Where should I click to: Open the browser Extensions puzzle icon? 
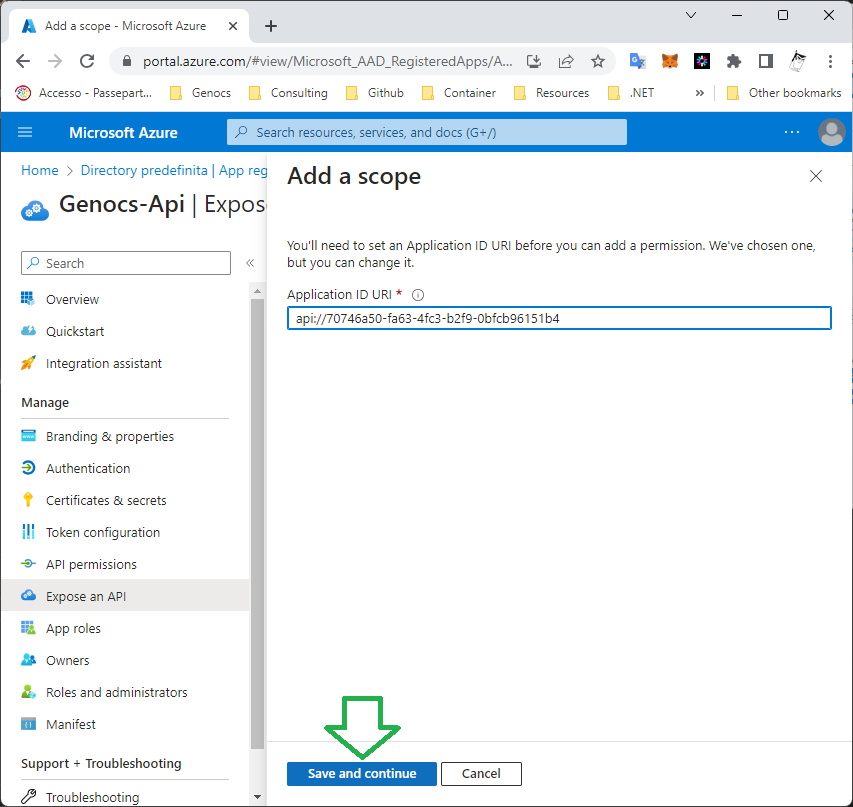pos(734,61)
